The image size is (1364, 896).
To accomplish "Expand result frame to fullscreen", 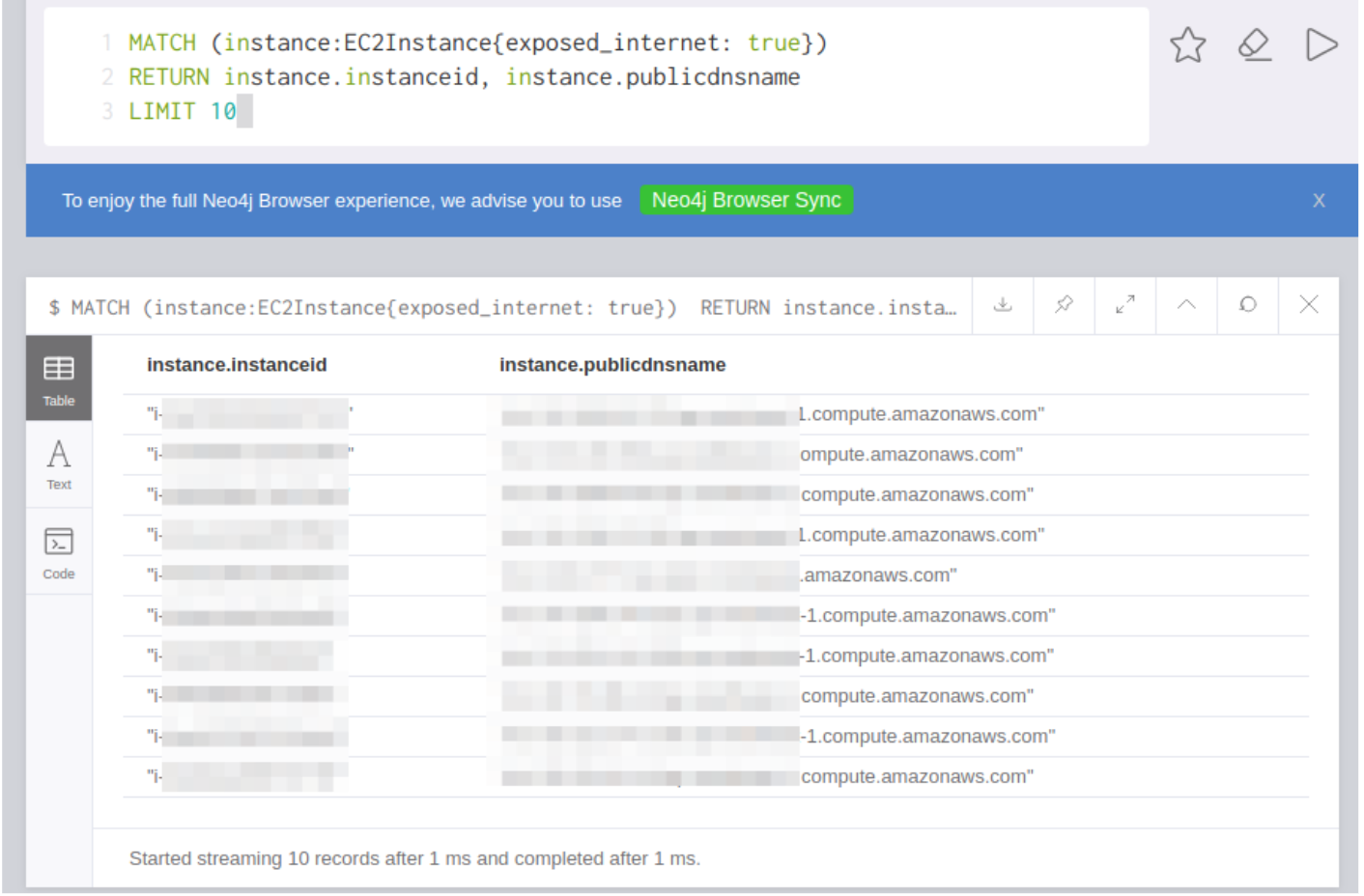I will pos(1125,305).
